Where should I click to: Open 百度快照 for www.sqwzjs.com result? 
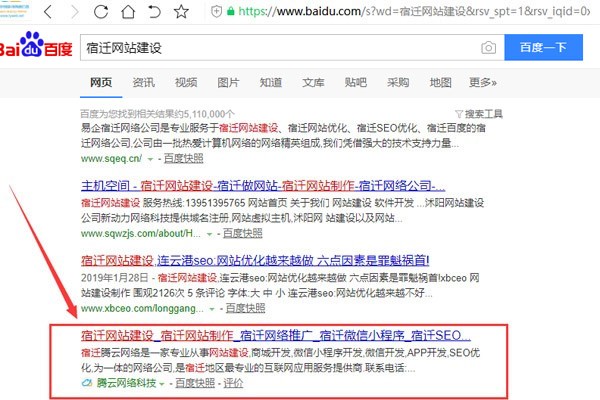click(243, 233)
